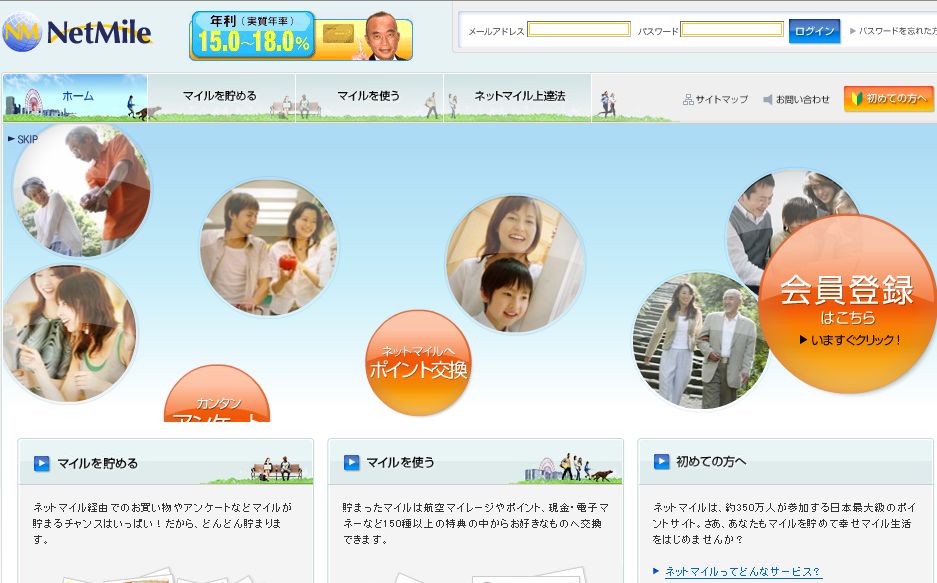Click the 初めての方へ panel heading
937x583 pixels.
711,462
